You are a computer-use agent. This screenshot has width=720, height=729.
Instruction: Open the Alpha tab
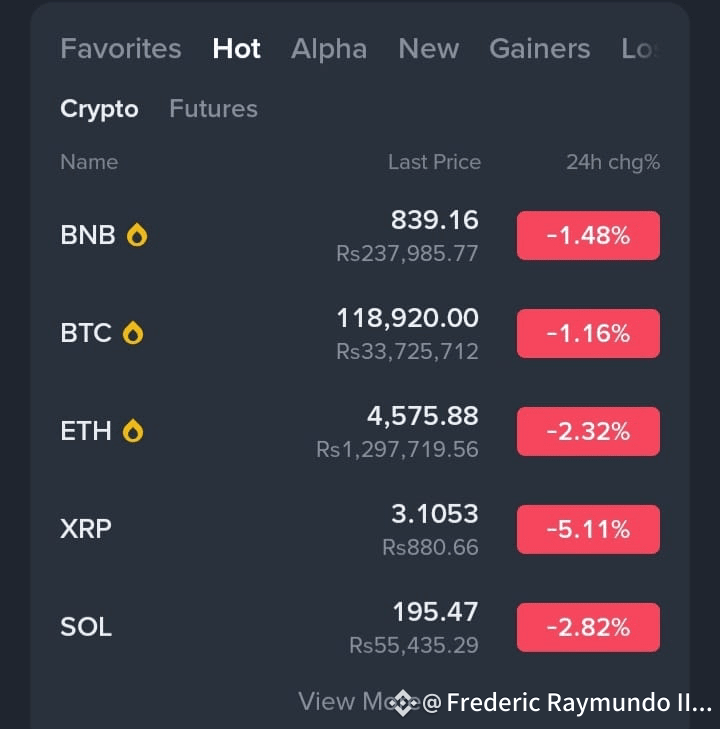tap(329, 48)
